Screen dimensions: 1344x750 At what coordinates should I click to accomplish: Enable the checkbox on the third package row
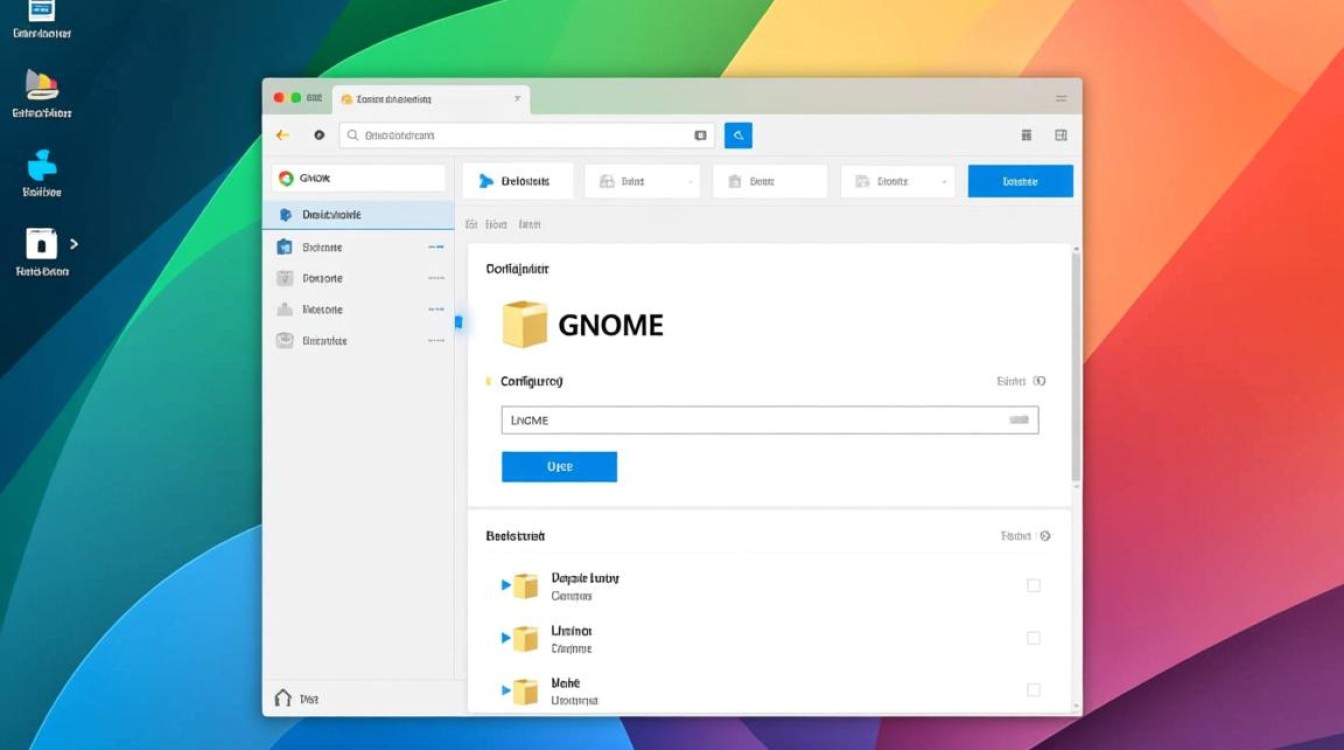1033,690
